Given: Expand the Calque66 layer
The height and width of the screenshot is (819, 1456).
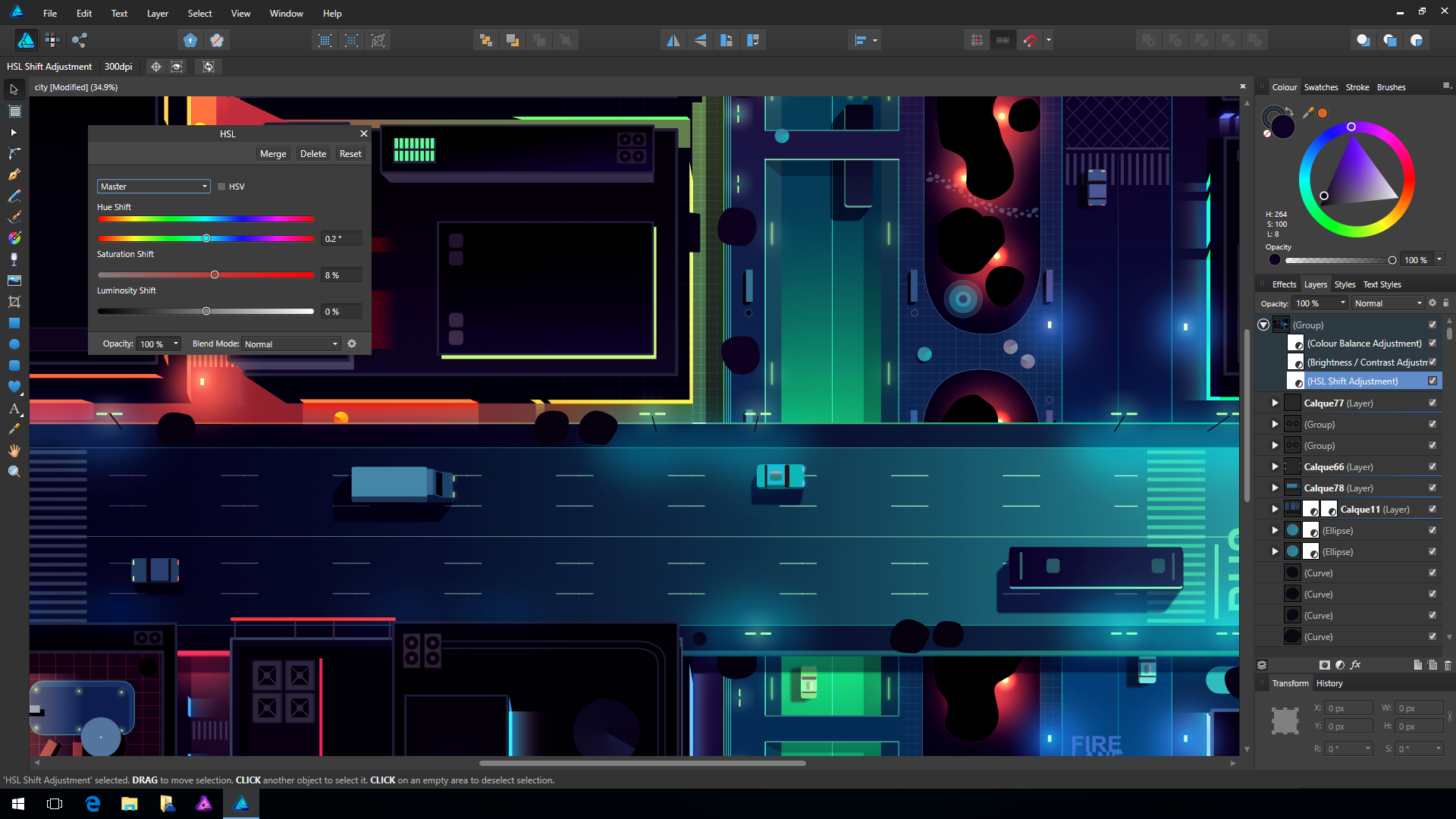Looking at the screenshot, I should [x=1275, y=467].
